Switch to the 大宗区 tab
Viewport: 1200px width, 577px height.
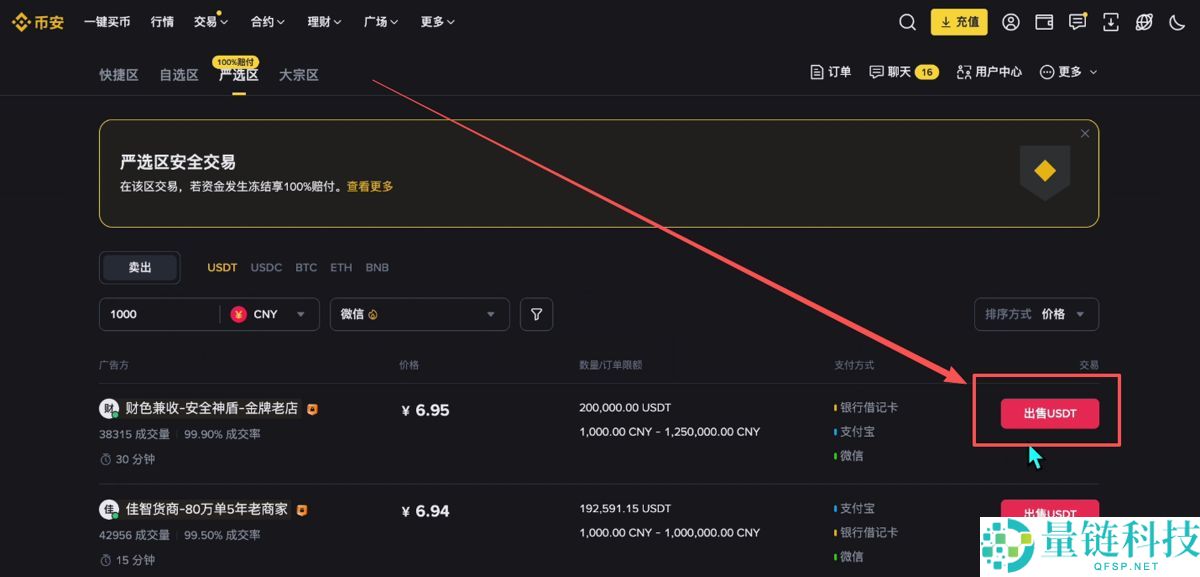pos(297,74)
